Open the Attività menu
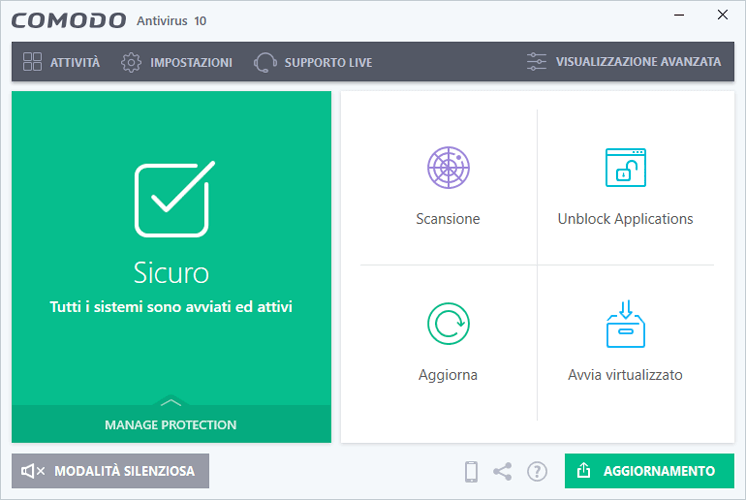This screenshot has width=746, height=500. click(61, 62)
